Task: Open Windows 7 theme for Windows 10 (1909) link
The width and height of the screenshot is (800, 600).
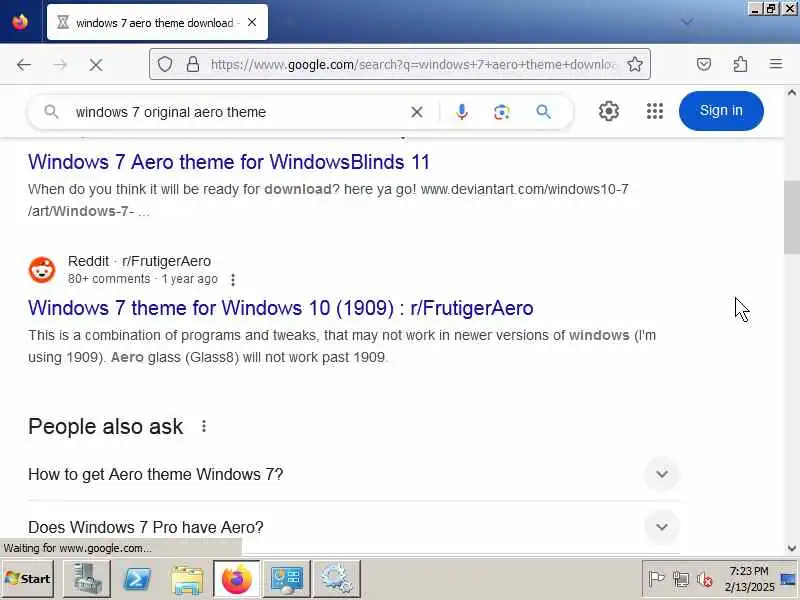Action: tap(281, 308)
